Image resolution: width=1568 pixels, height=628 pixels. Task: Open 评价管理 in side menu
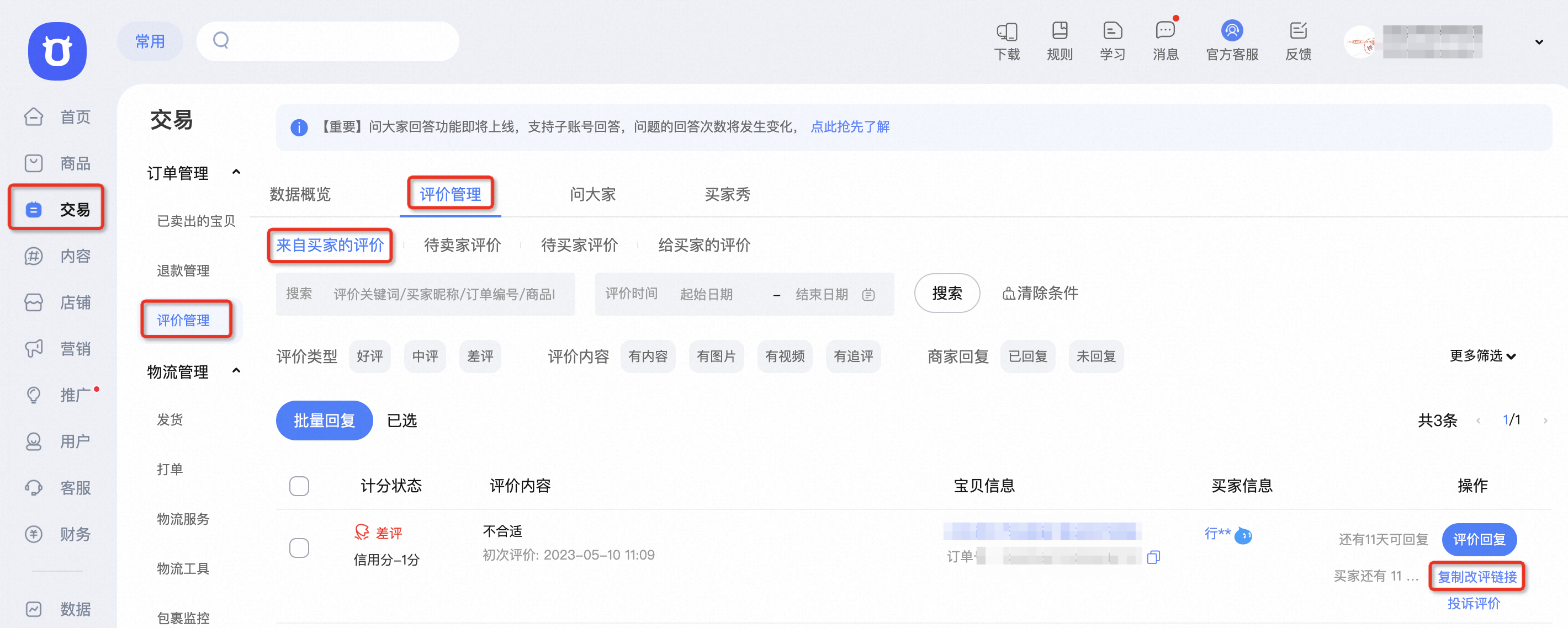[x=183, y=320]
